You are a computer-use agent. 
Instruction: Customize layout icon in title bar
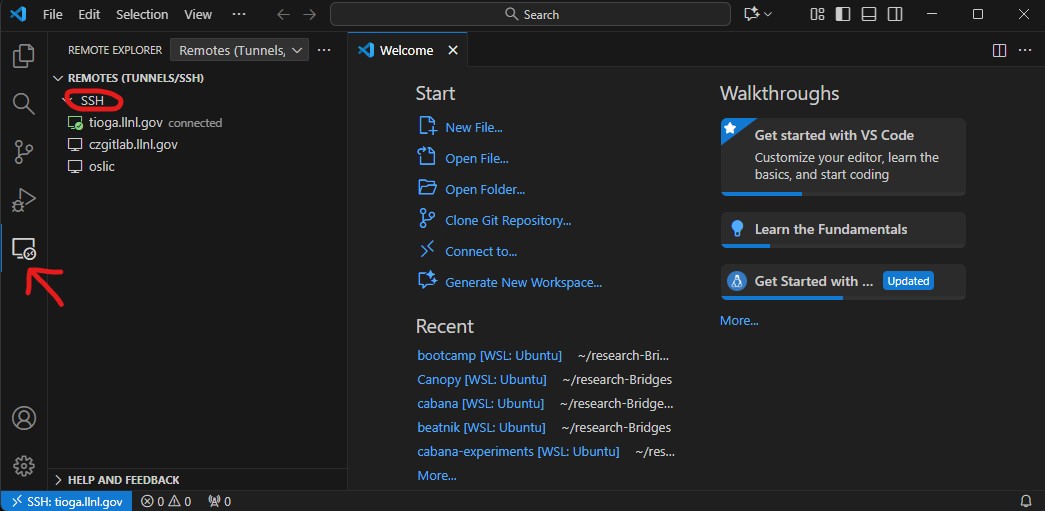(x=817, y=14)
